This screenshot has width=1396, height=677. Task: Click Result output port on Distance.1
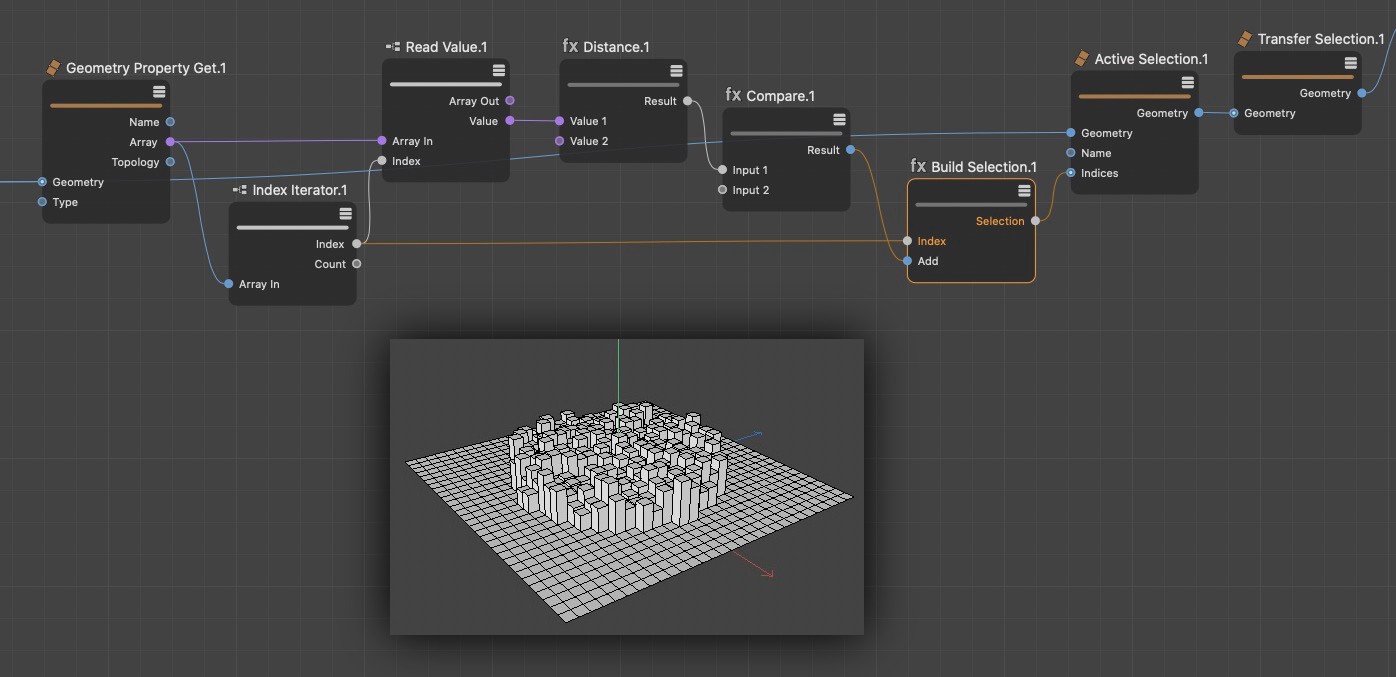pyautogui.click(x=687, y=101)
